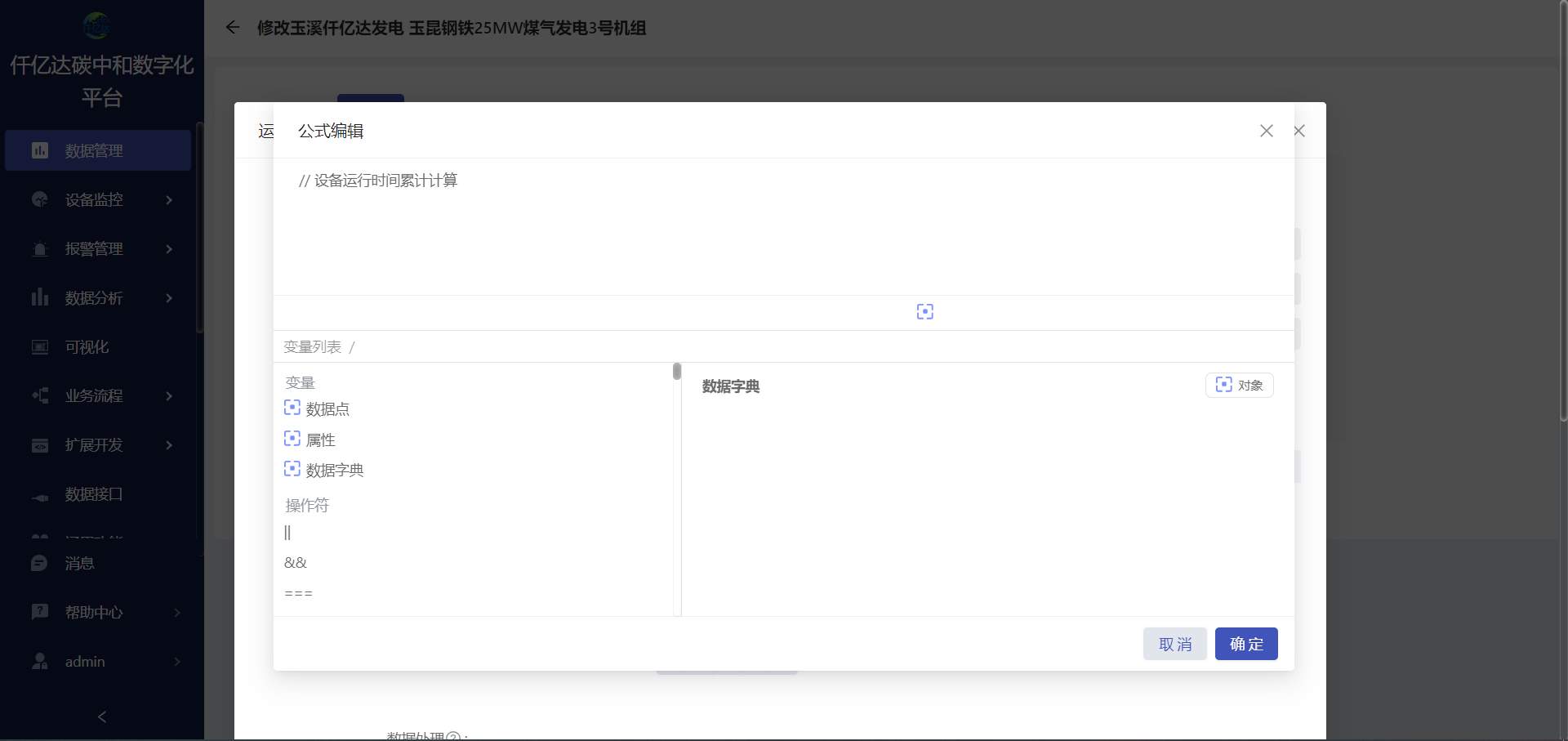The height and width of the screenshot is (741, 1568).
Task: Click the 报警管理 alarm icon
Action: click(x=40, y=248)
